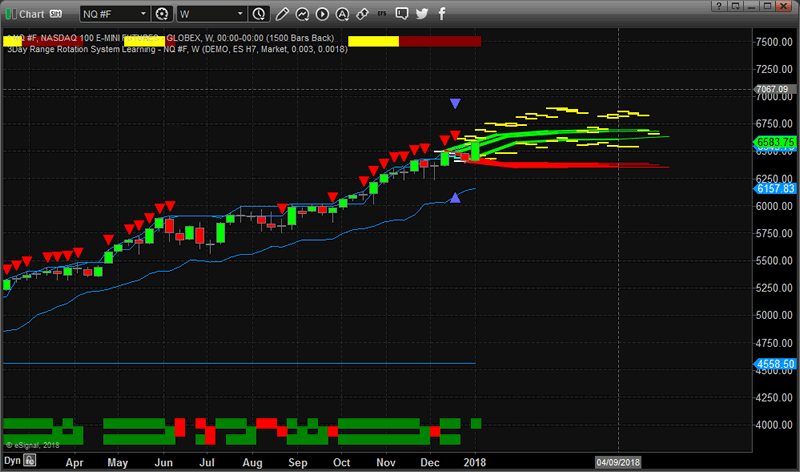Click the interval clock icon beside W
Viewport: 800px width, 472px height.
(259, 14)
